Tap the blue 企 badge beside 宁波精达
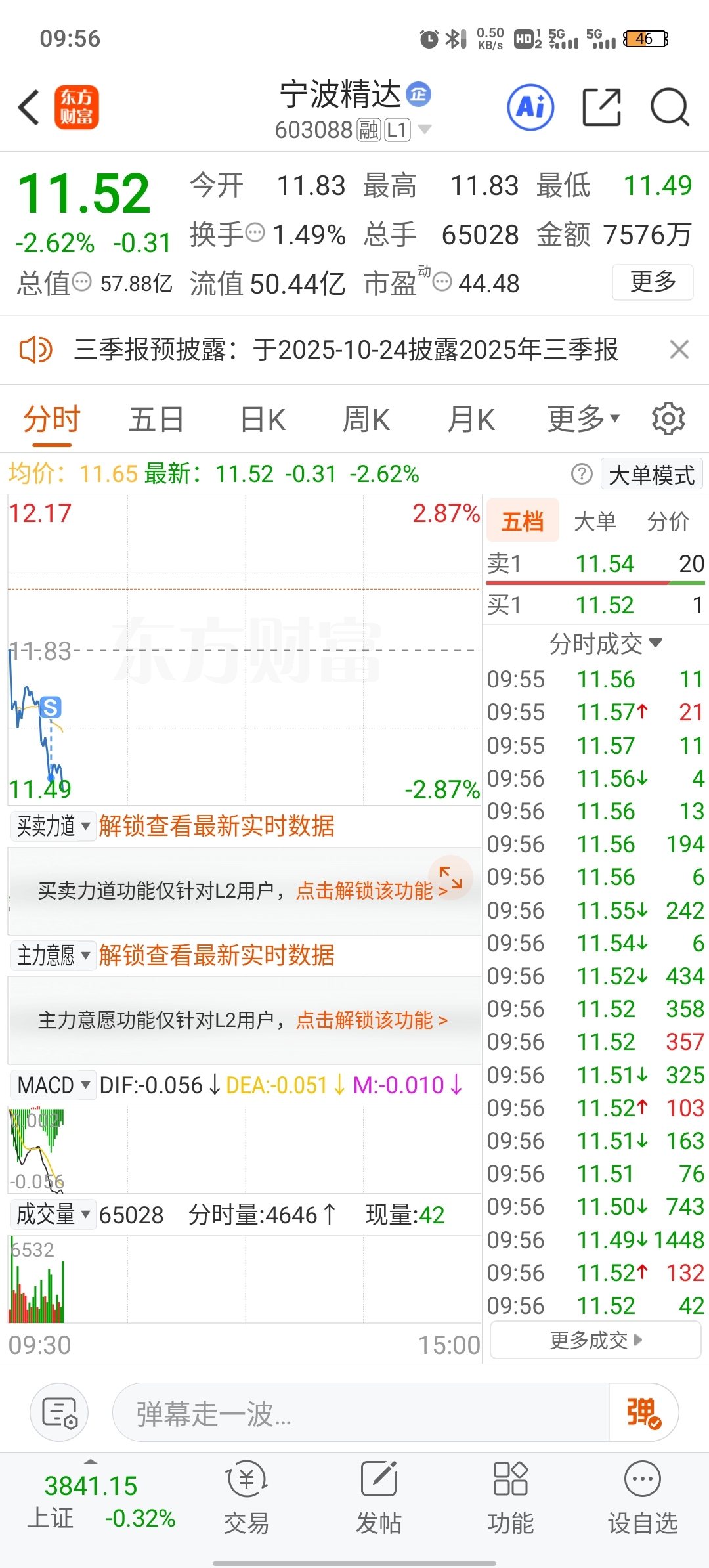This screenshot has height=1568, width=709. pyautogui.click(x=419, y=95)
